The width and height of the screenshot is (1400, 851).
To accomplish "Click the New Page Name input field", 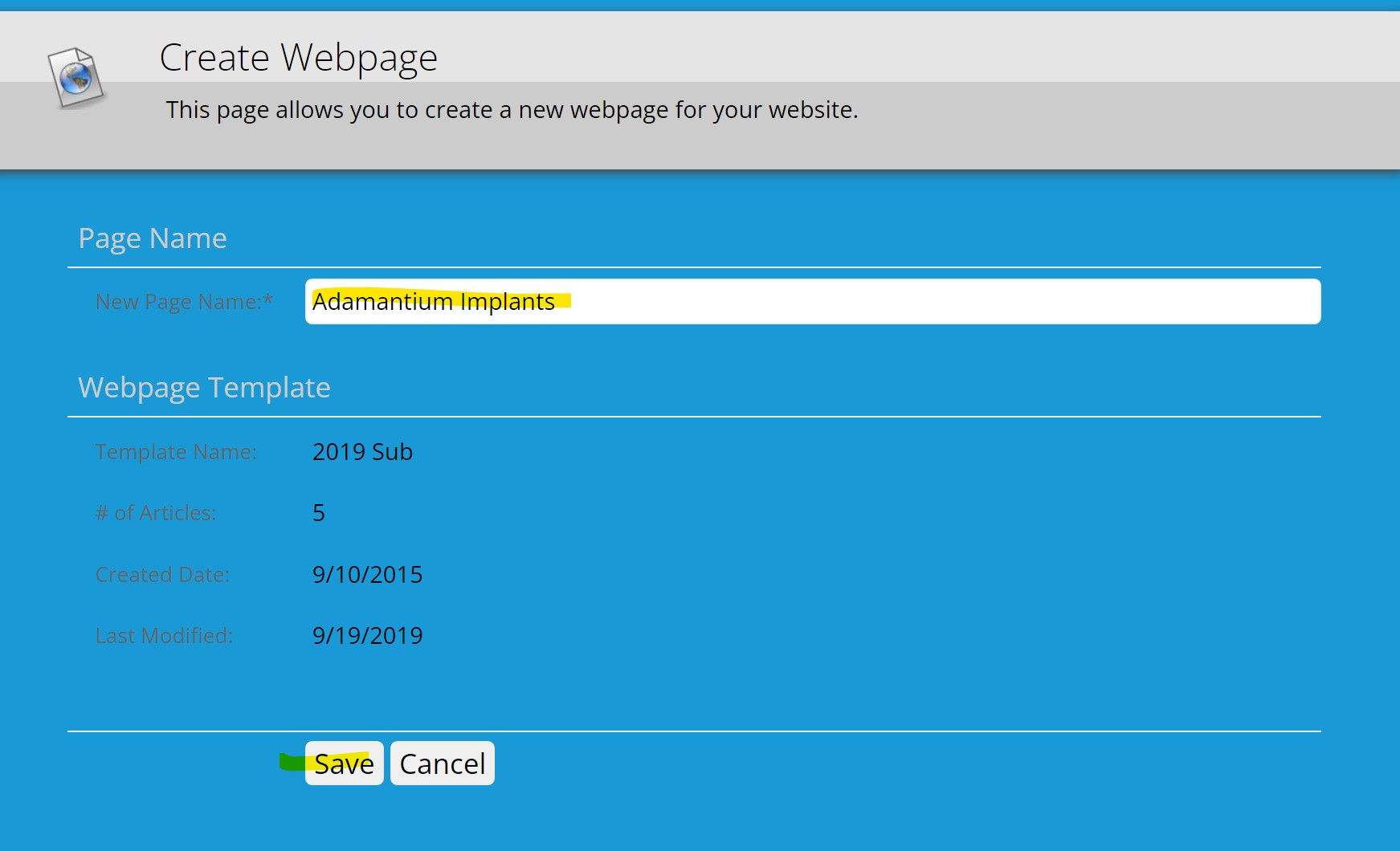I will coord(813,302).
